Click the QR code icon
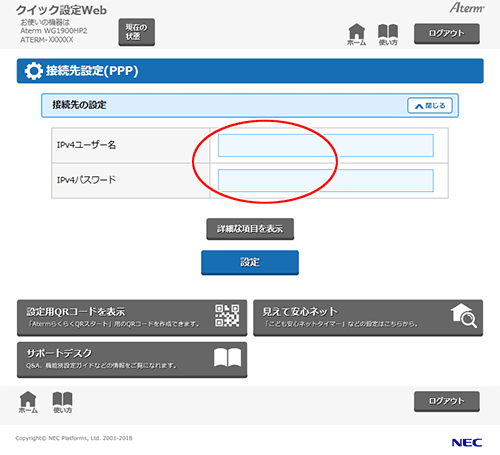500x455 pixels. pos(227,316)
